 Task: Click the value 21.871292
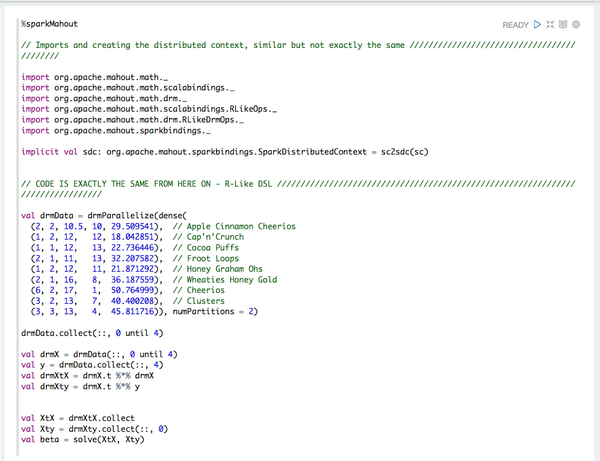132,269
